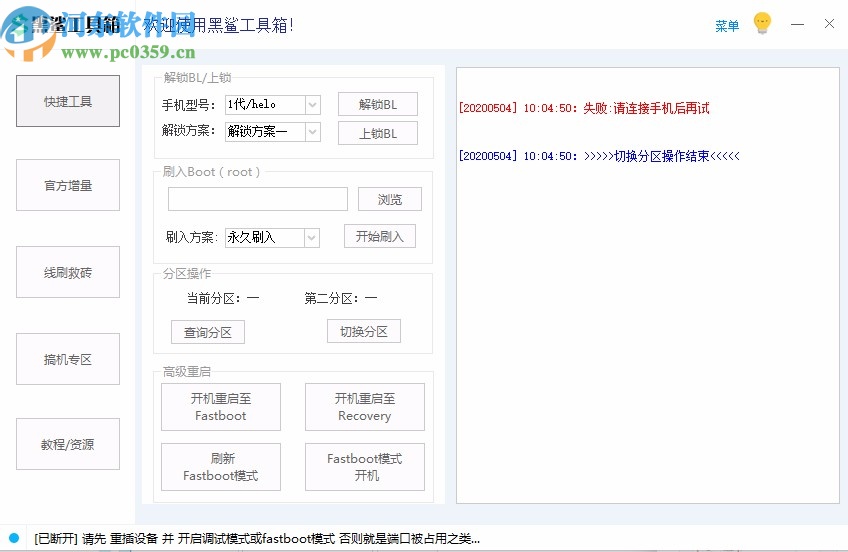Click the blue connection status dot

15,538
